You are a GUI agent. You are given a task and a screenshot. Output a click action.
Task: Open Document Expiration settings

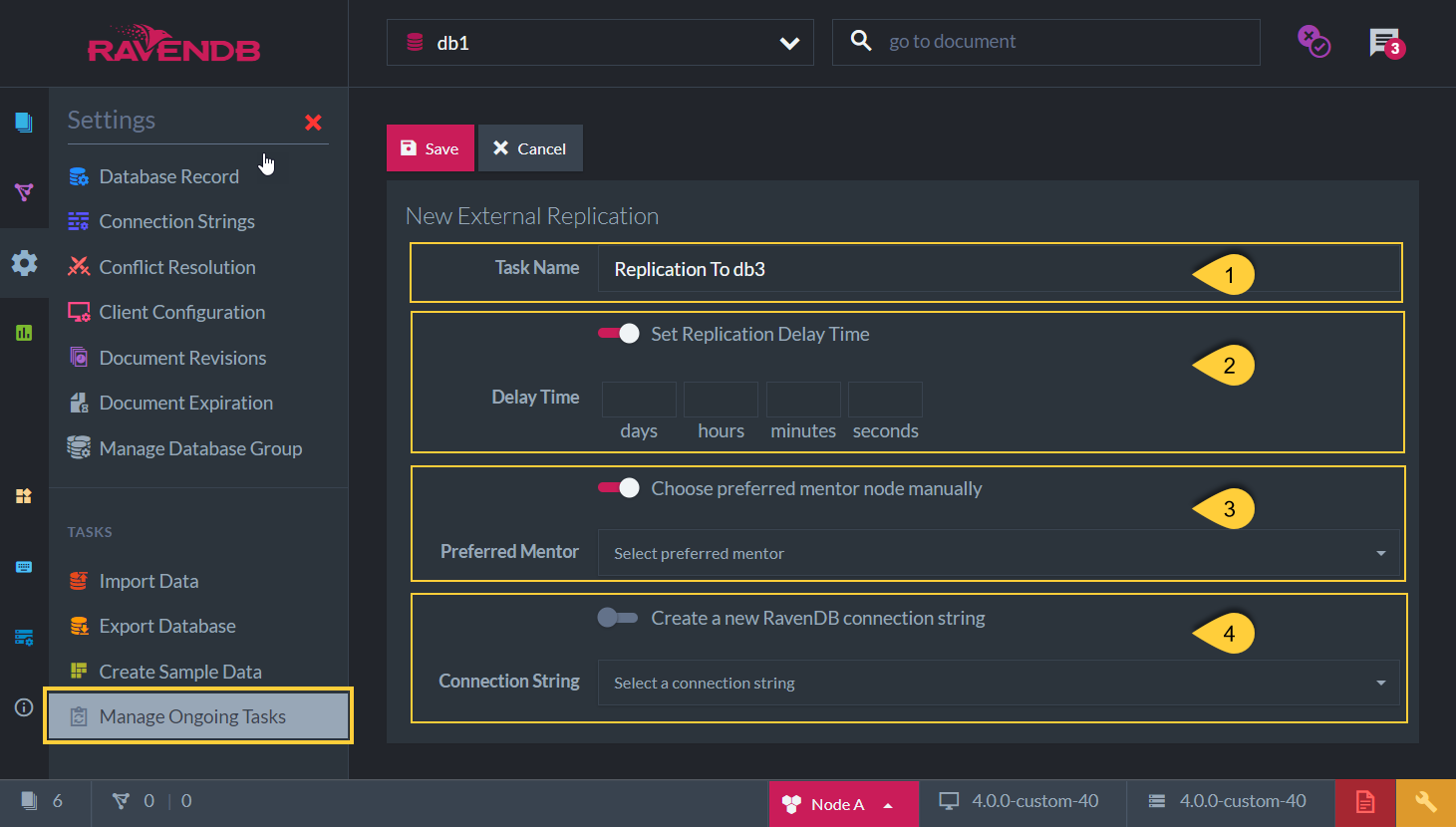(186, 403)
